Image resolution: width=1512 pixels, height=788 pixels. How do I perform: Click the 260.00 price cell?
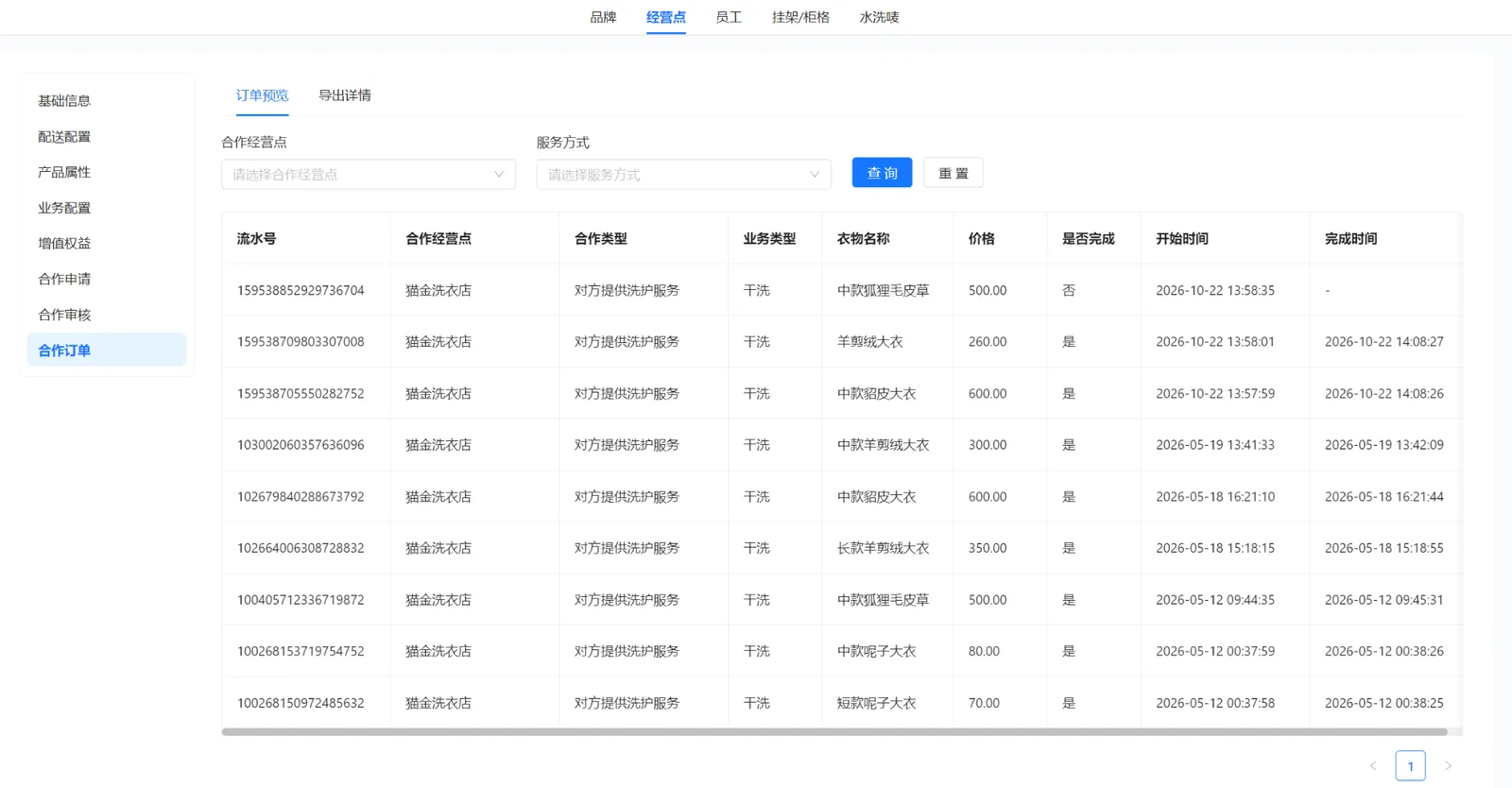(988, 342)
